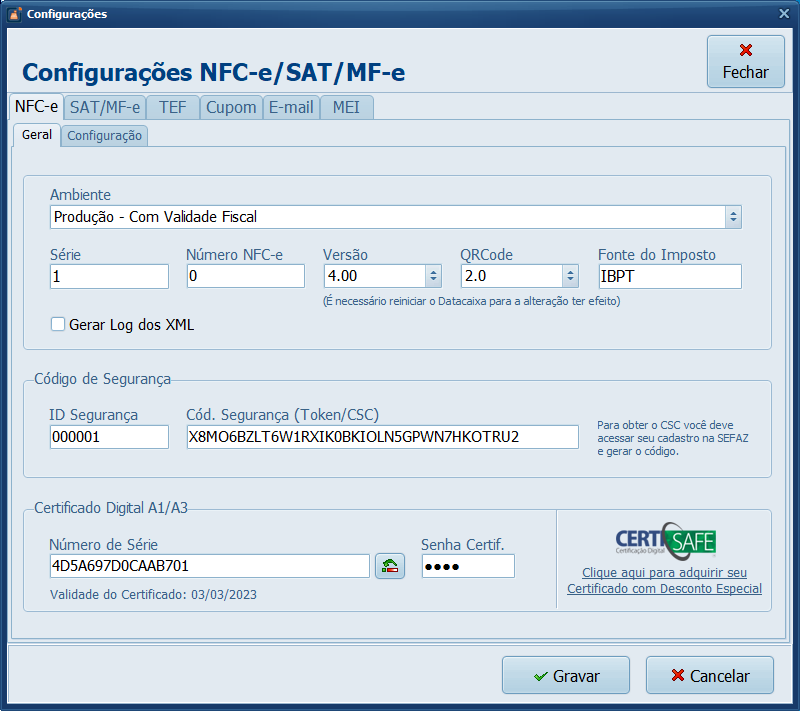
Task: Click the certificate selection icon beside Número de Série
Action: tap(389, 565)
